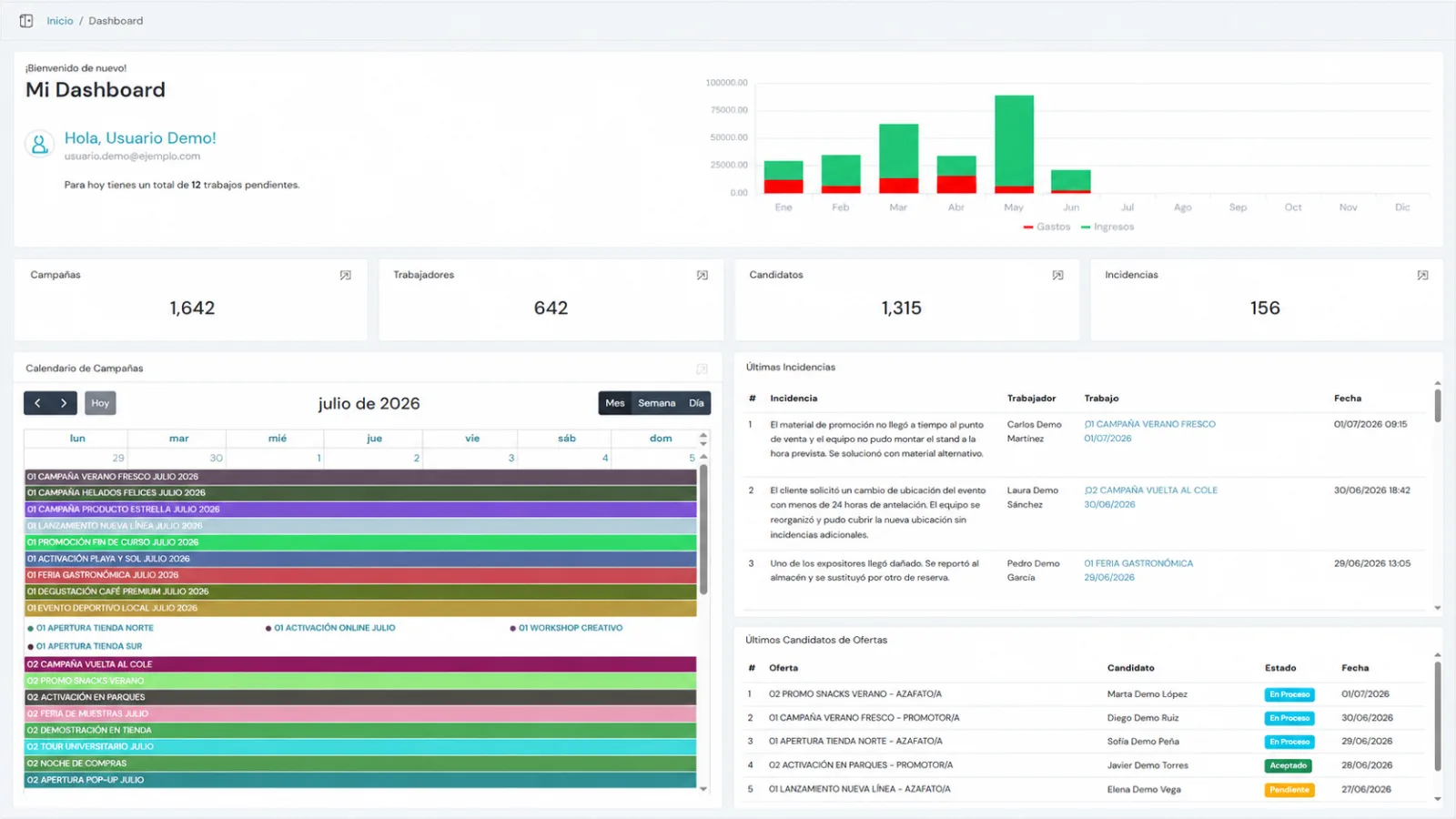1456x819 pixels.
Task: Toggle the sidebar panel icon
Action: [x=26, y=21]
